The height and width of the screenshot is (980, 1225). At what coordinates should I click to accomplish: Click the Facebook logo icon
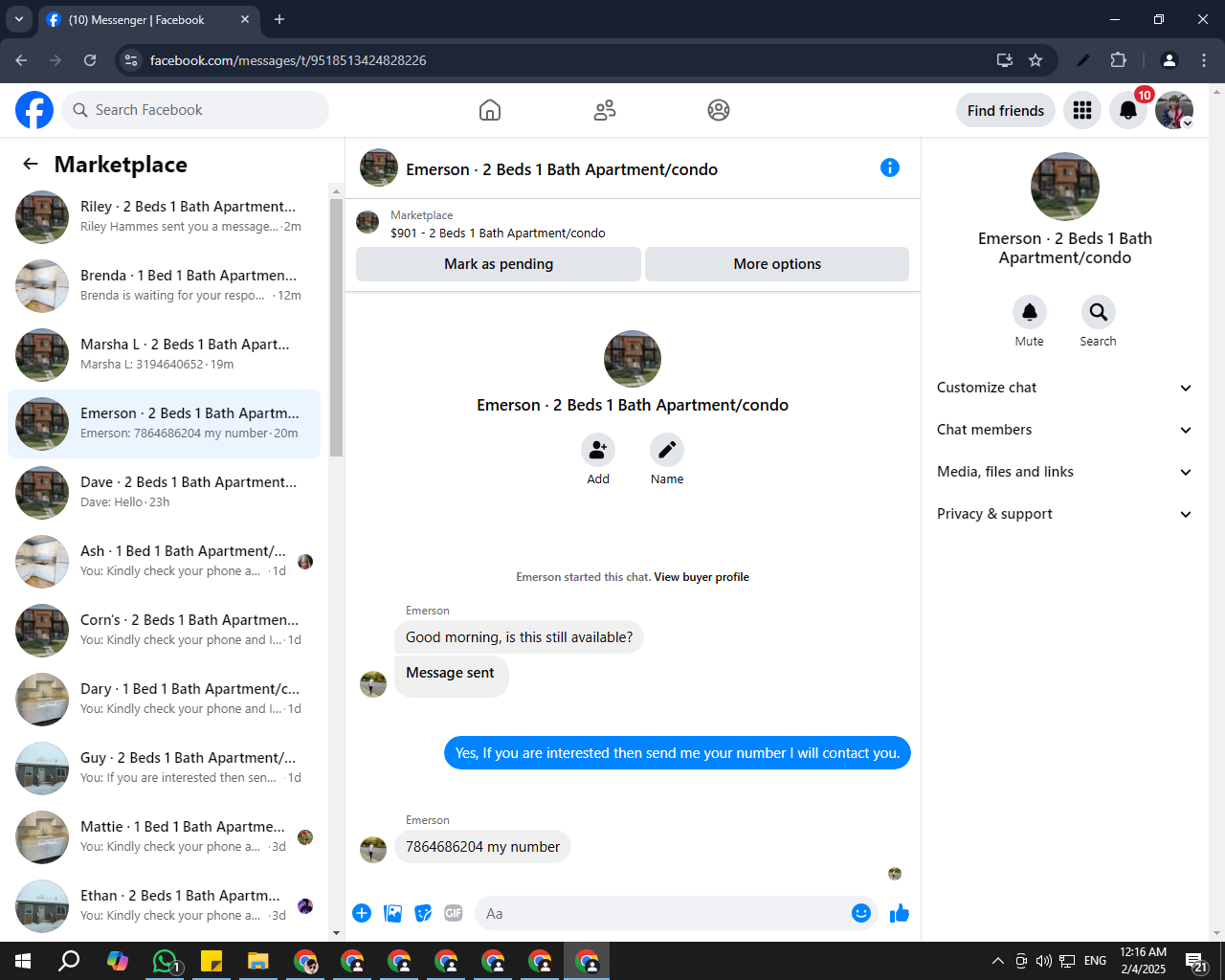coord(34,110)
